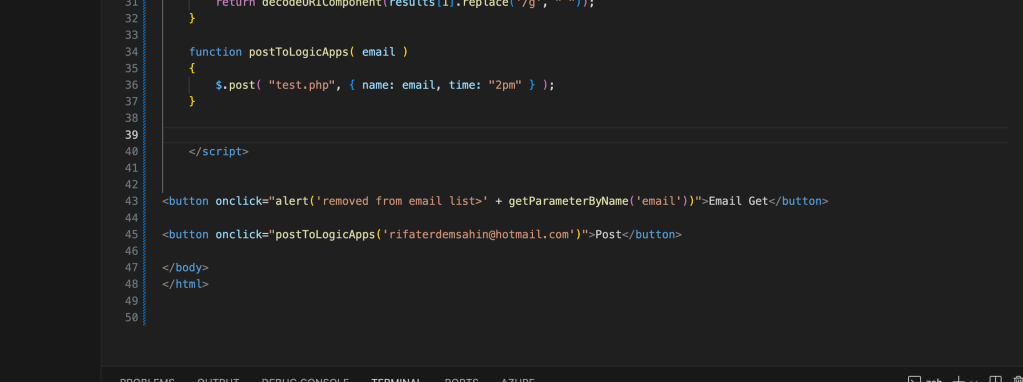
Task: Click the closing </body> tag
Action: click(185, 267)
